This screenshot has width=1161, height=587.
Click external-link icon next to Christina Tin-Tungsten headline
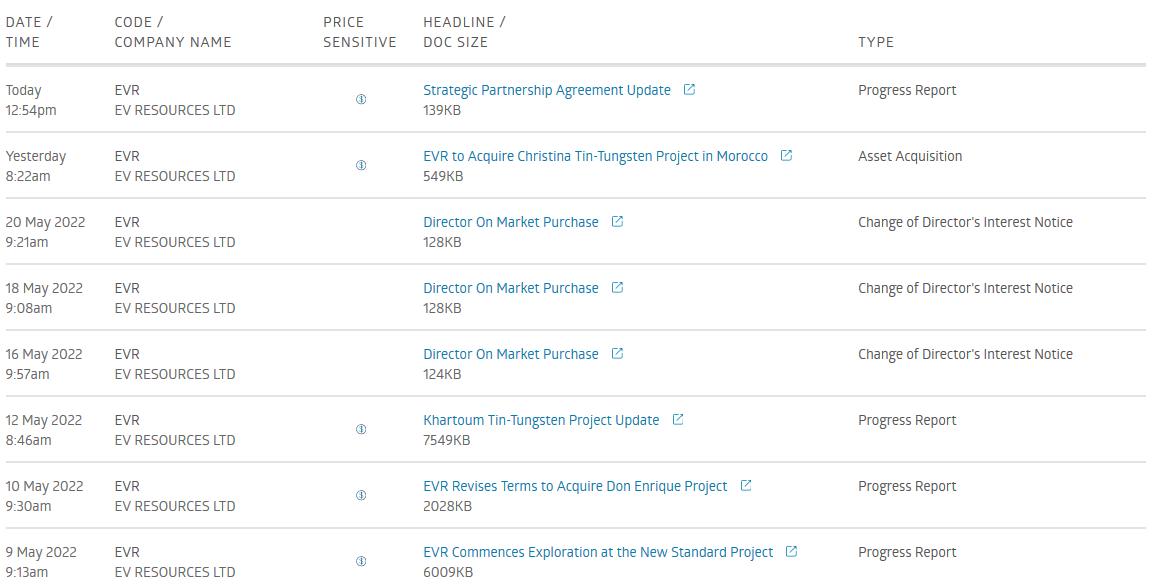point(786,155)
